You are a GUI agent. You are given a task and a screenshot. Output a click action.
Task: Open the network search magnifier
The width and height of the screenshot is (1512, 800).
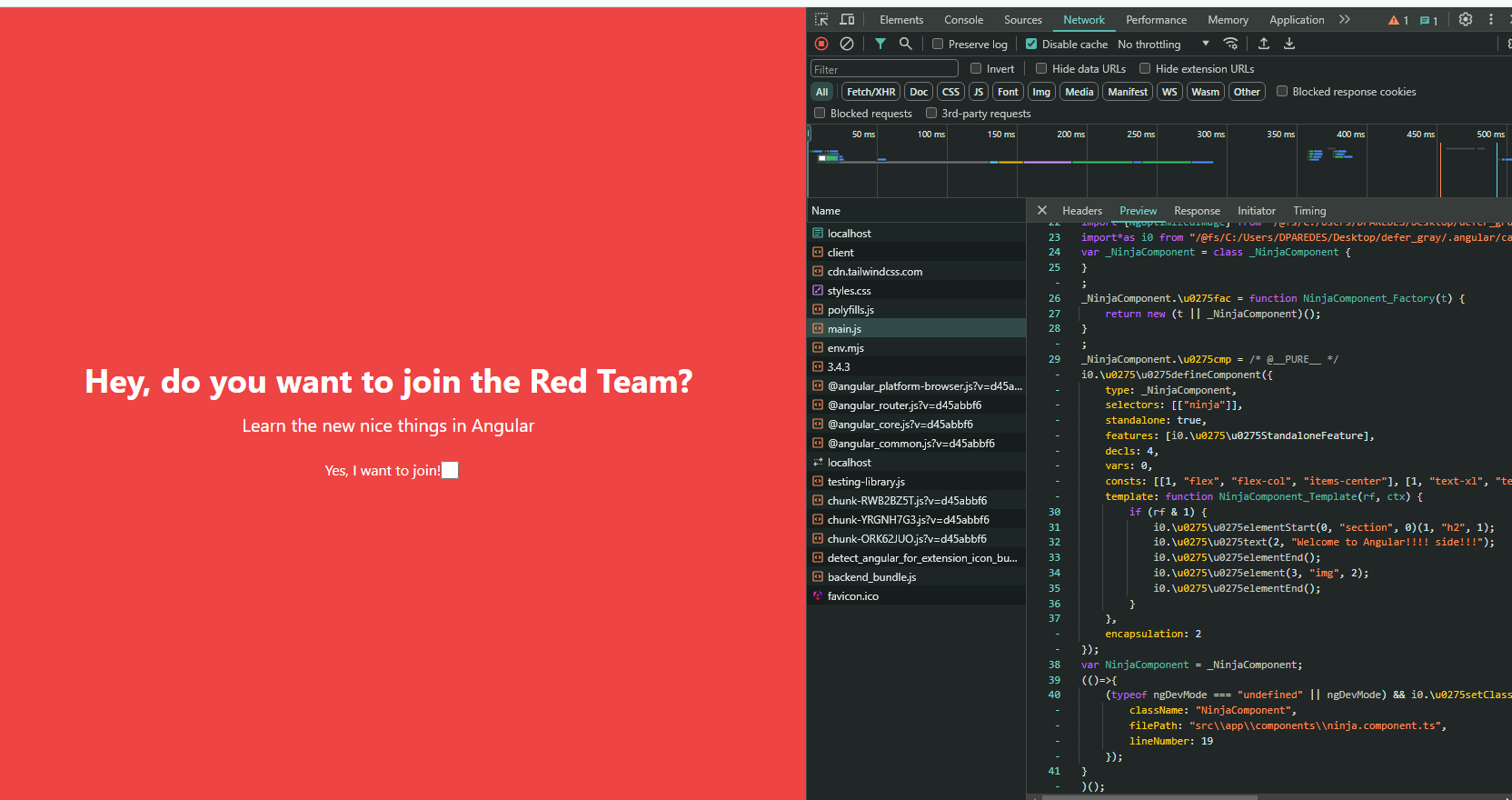coord(905,44)
